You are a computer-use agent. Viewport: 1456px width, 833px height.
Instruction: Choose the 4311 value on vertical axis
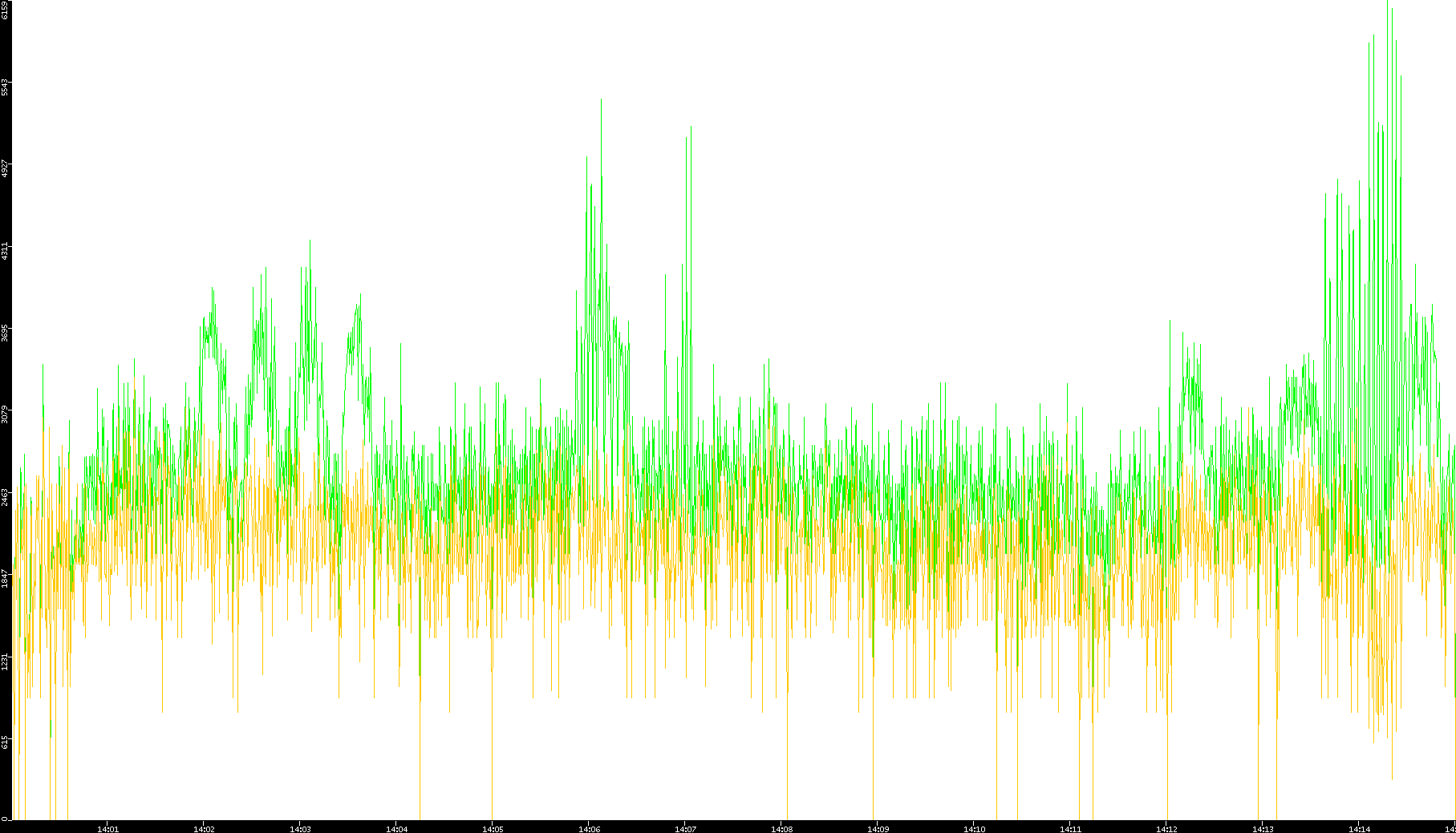(x=5, y=250)
